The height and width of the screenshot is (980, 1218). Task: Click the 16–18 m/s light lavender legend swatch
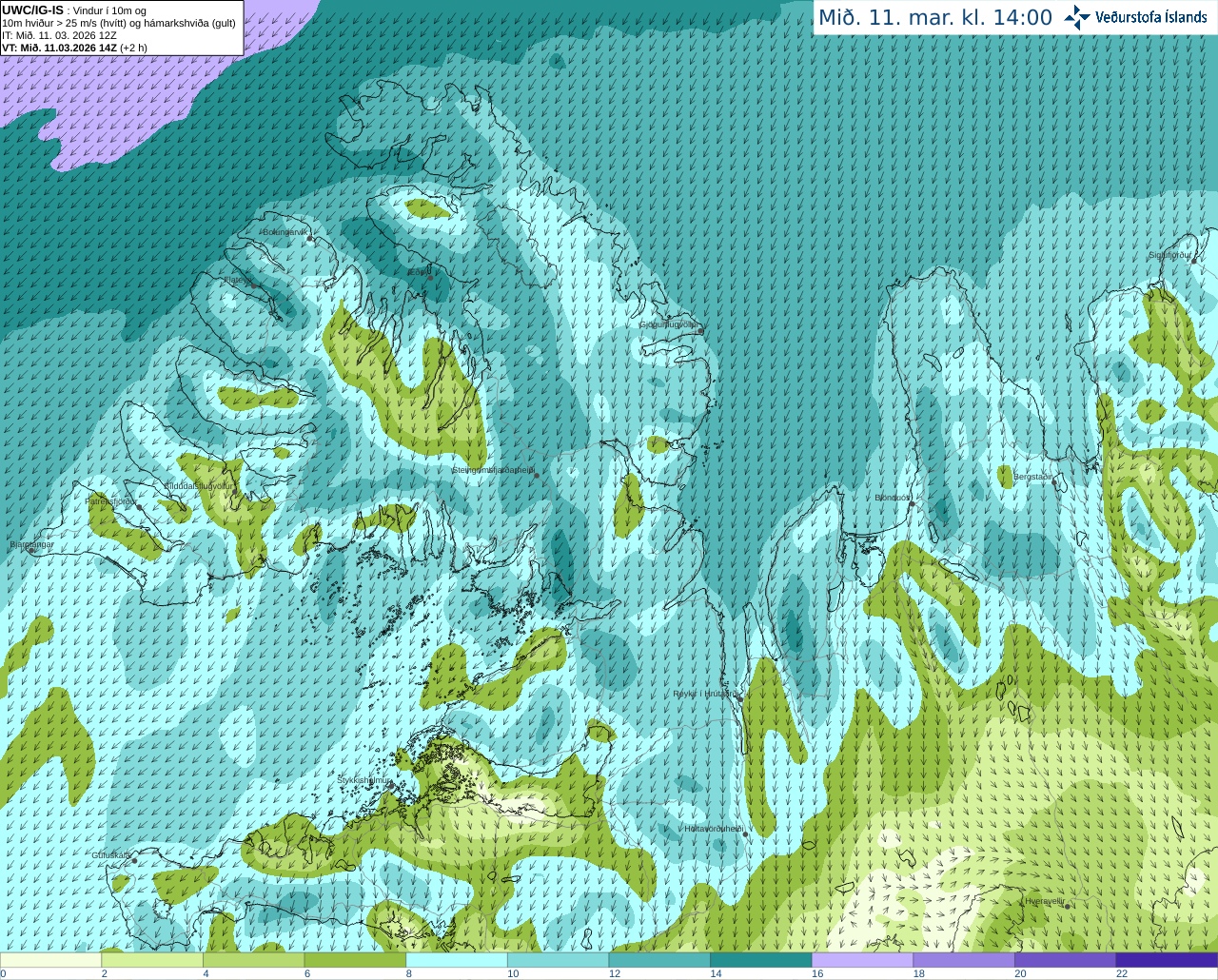tap(862, 960)
